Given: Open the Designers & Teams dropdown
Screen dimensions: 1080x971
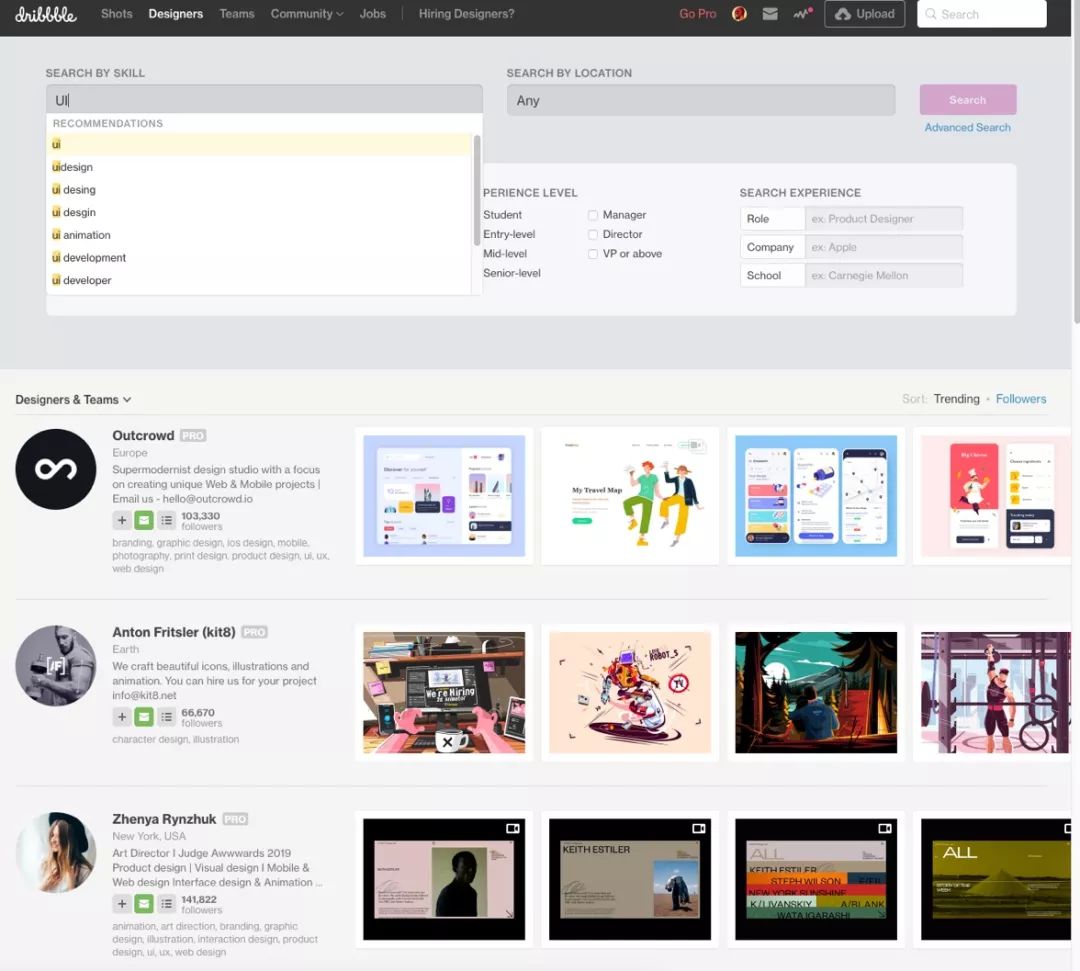Looking at the screenshot, I should point(73,399).
